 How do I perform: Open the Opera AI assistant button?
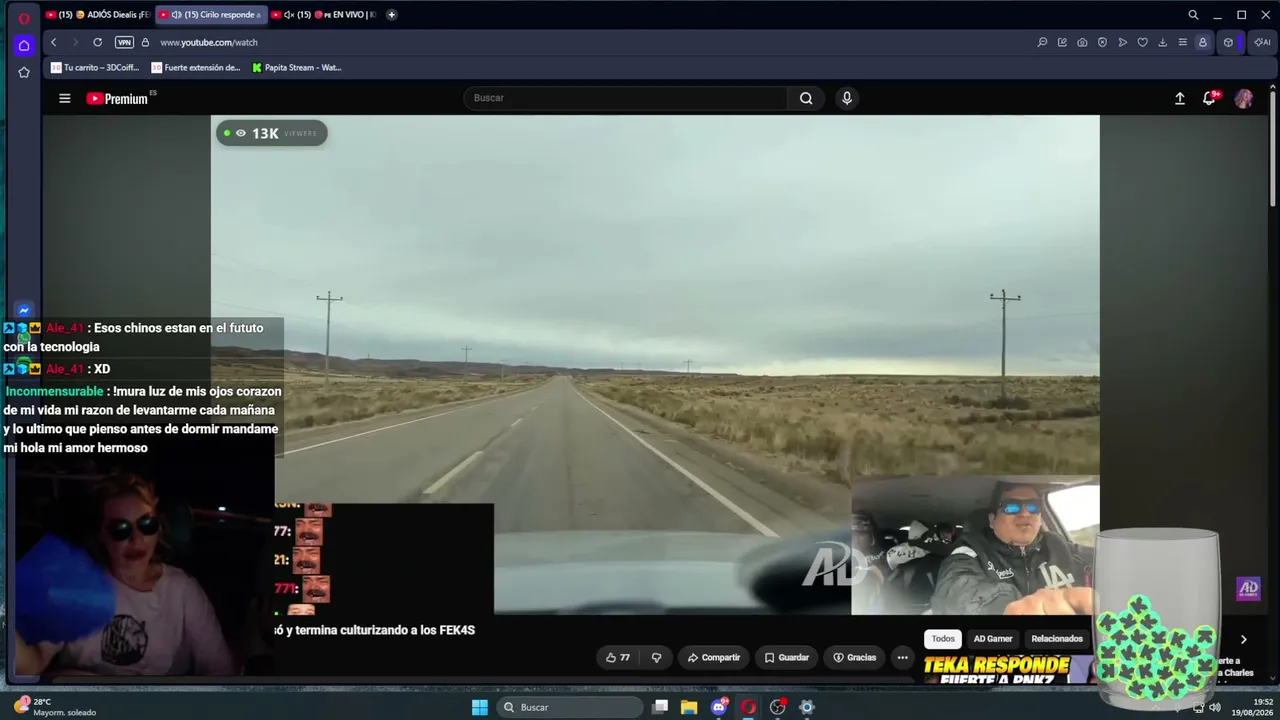coord(1262,42)
